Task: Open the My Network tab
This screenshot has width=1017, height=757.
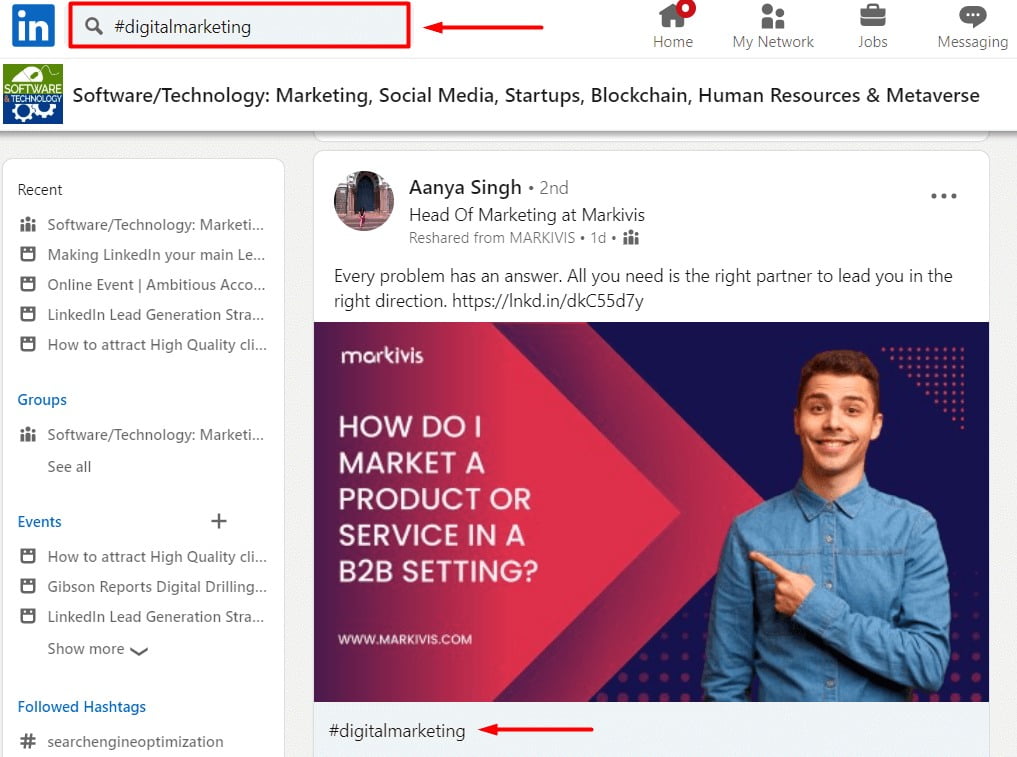Action: pos(772,26)
